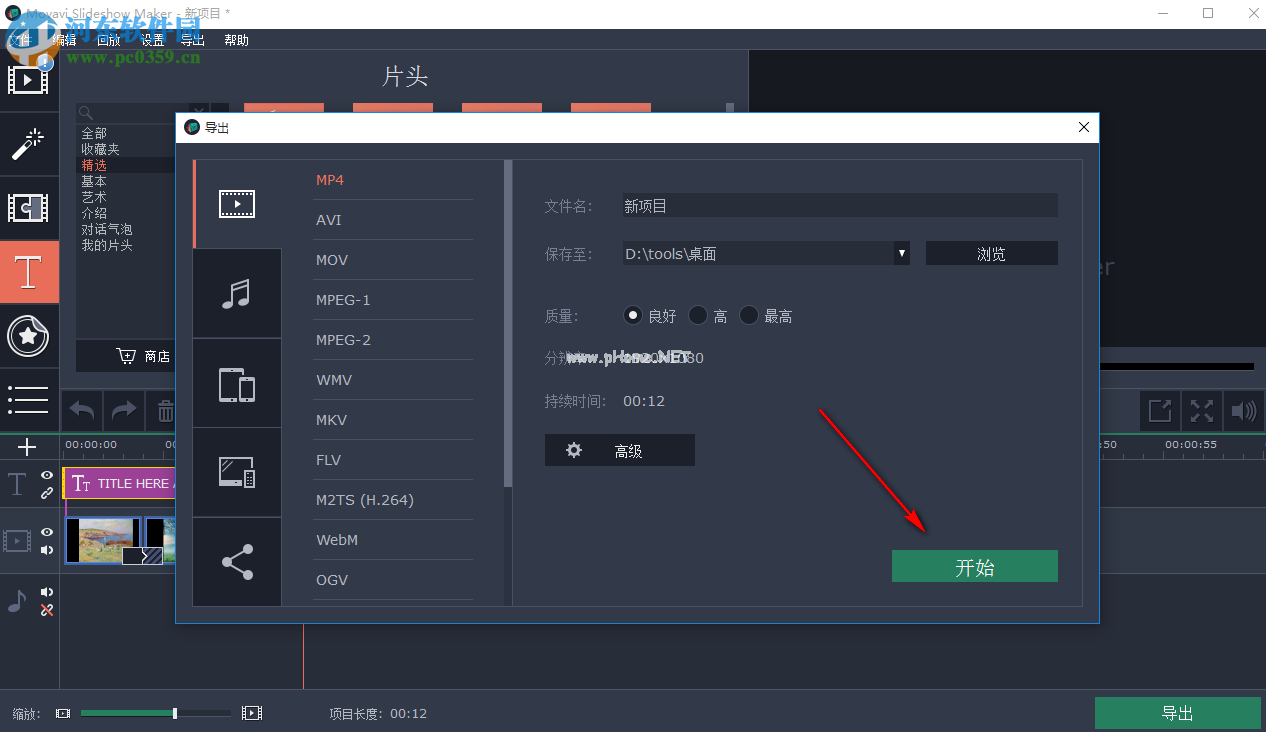Open the 帮助 menu
Viewport: 1266px width, 732px height.
pyautogui.click(x=236, y=40)
